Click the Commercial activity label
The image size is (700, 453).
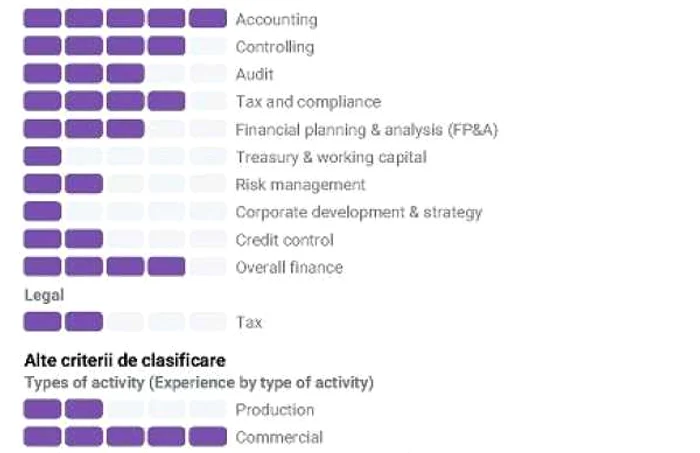(x=279, y=437)
